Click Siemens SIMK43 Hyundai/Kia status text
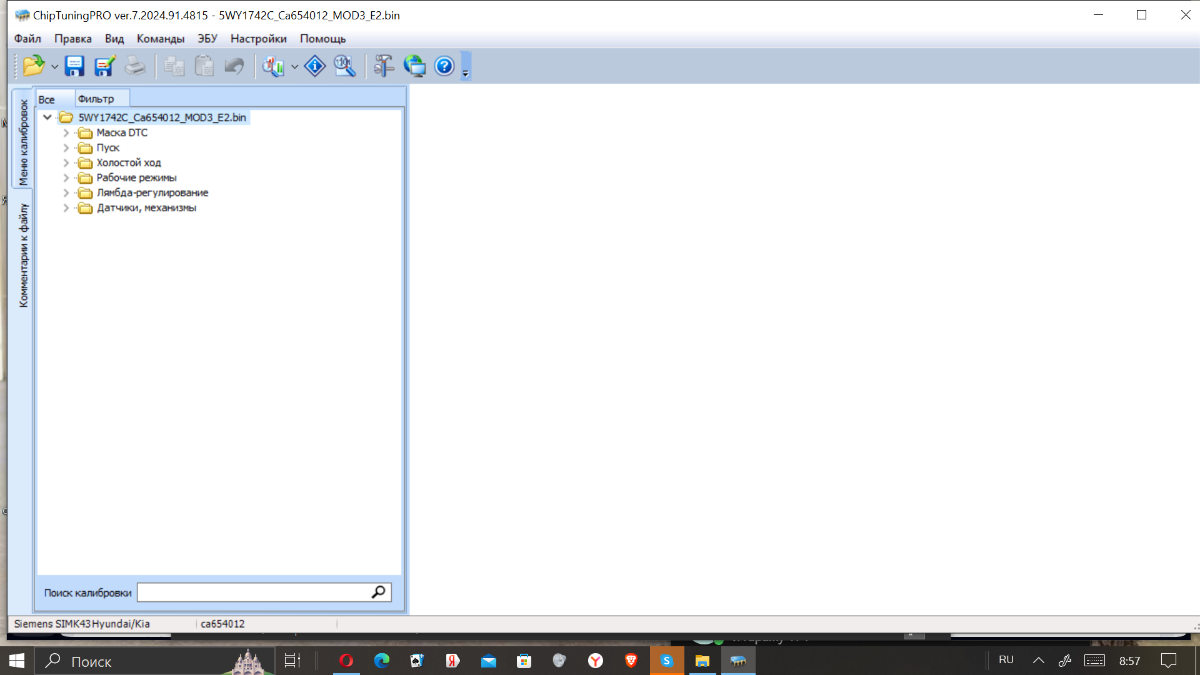 click(82, 623)
